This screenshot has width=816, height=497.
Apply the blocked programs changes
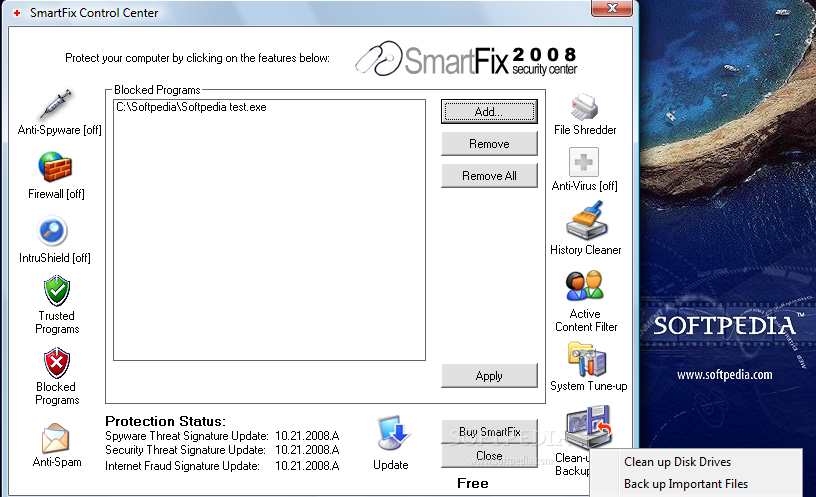point(489,376)
